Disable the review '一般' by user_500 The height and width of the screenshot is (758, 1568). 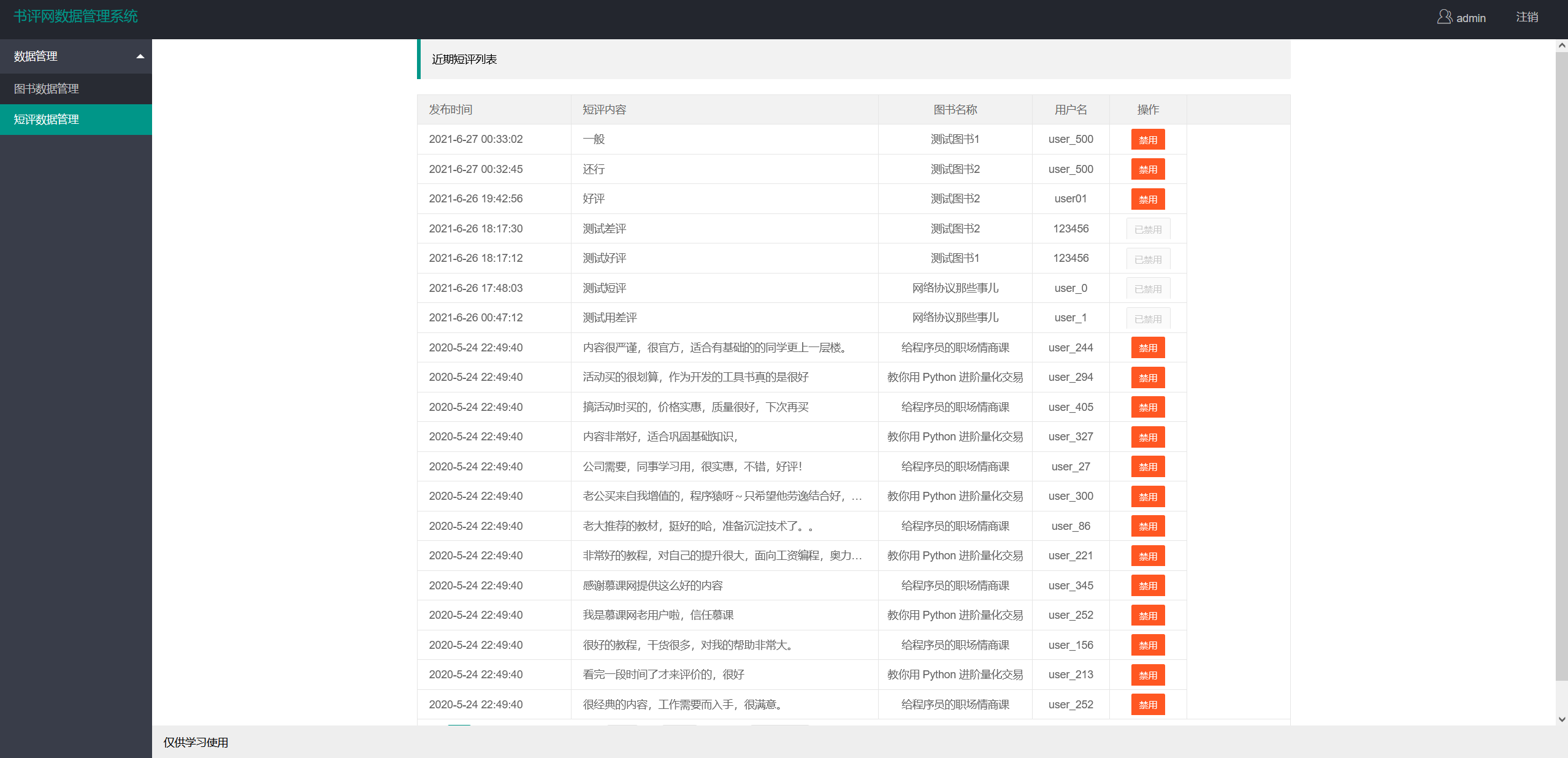[1148, 140]
